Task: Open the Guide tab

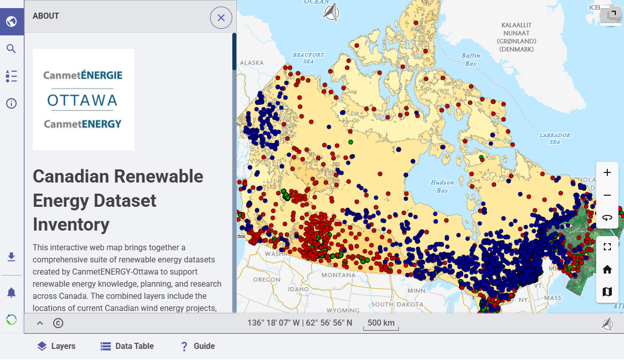Action: pos(197,346)
